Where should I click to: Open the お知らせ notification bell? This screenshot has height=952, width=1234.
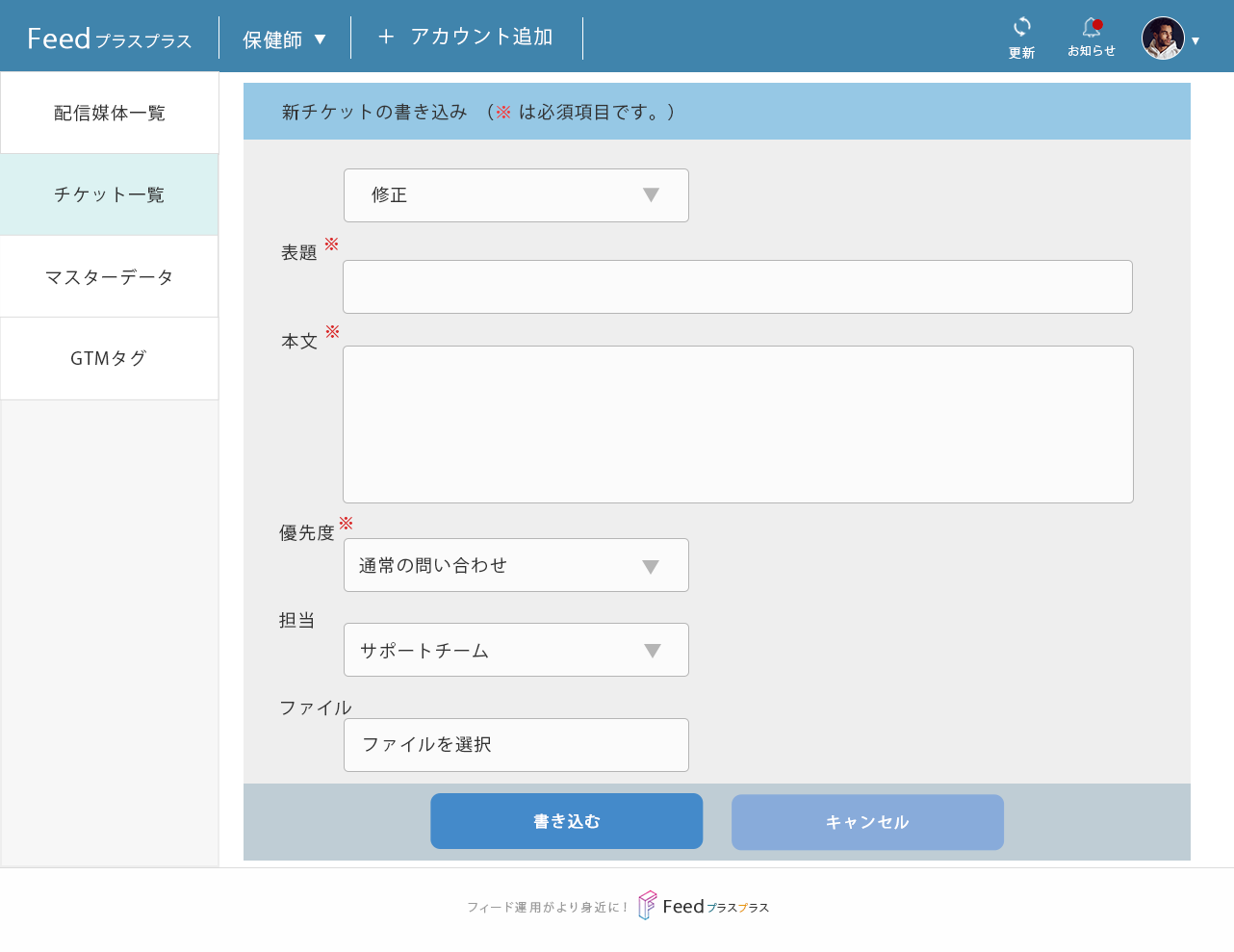[x=1092, y=28]
